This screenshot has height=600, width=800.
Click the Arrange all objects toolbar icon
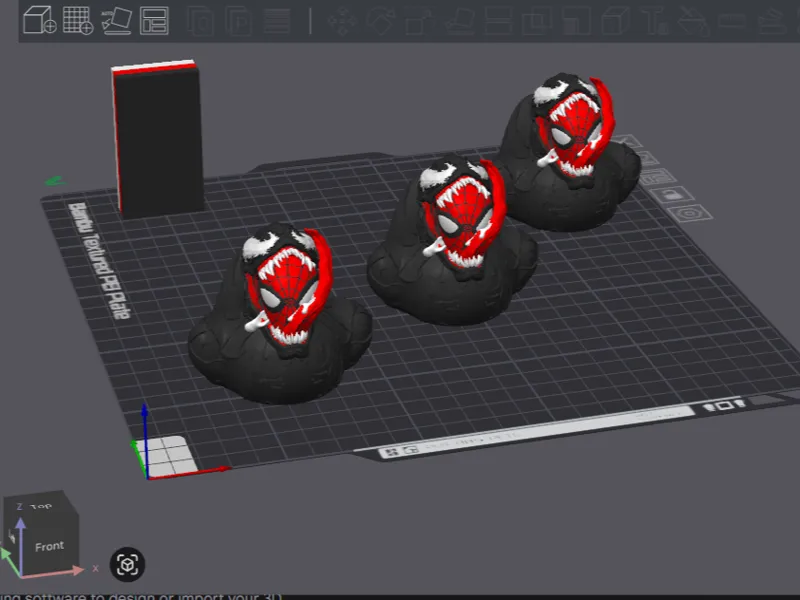pyautogui.click(x=154, y=20)
